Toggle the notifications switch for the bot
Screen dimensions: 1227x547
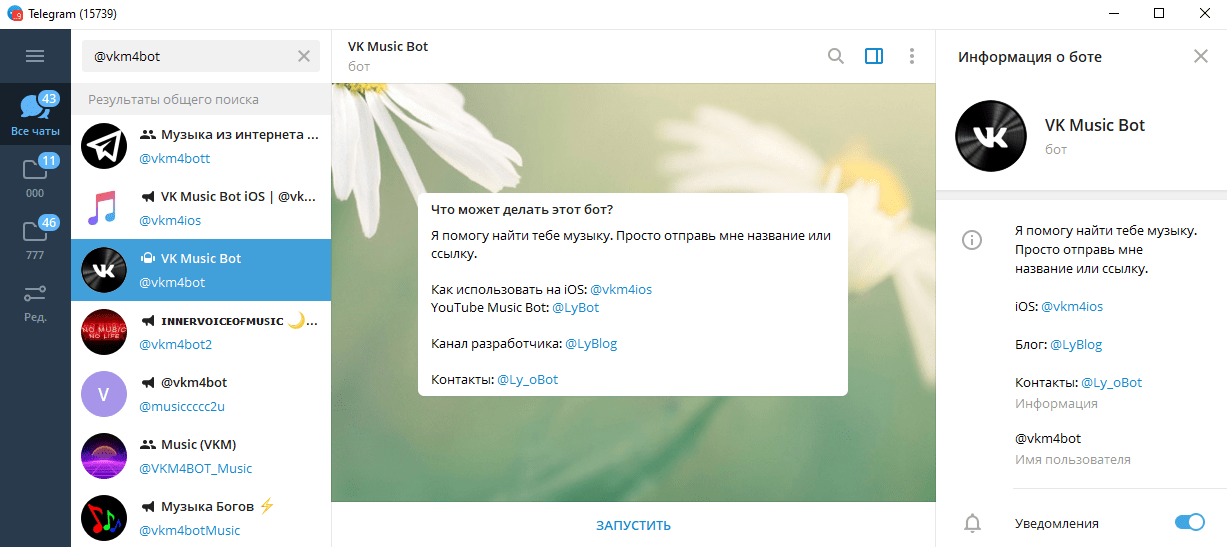pos(1189,522)
